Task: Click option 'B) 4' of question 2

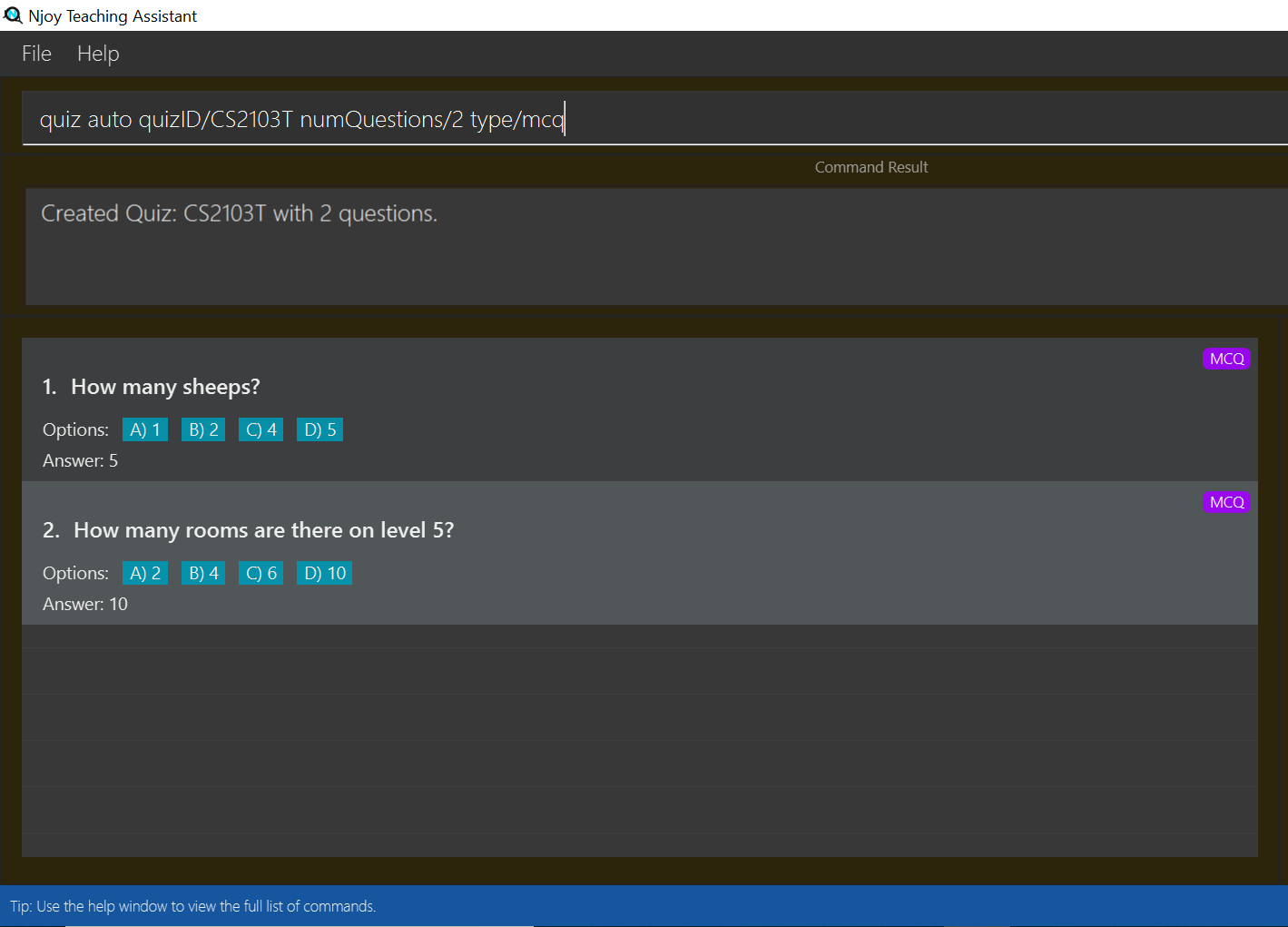Action: 203,573
